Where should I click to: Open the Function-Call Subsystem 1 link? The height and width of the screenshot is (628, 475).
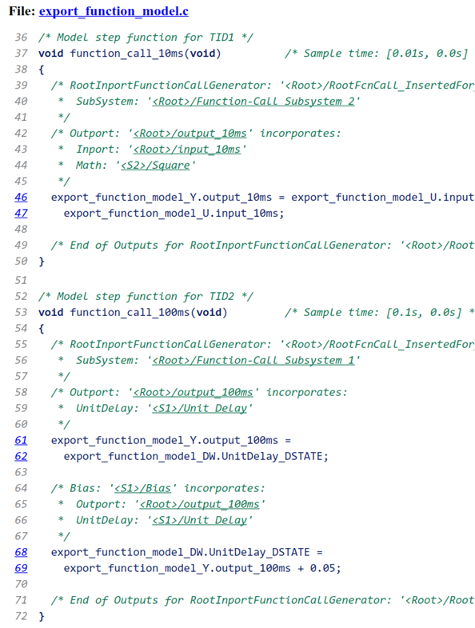254,360
